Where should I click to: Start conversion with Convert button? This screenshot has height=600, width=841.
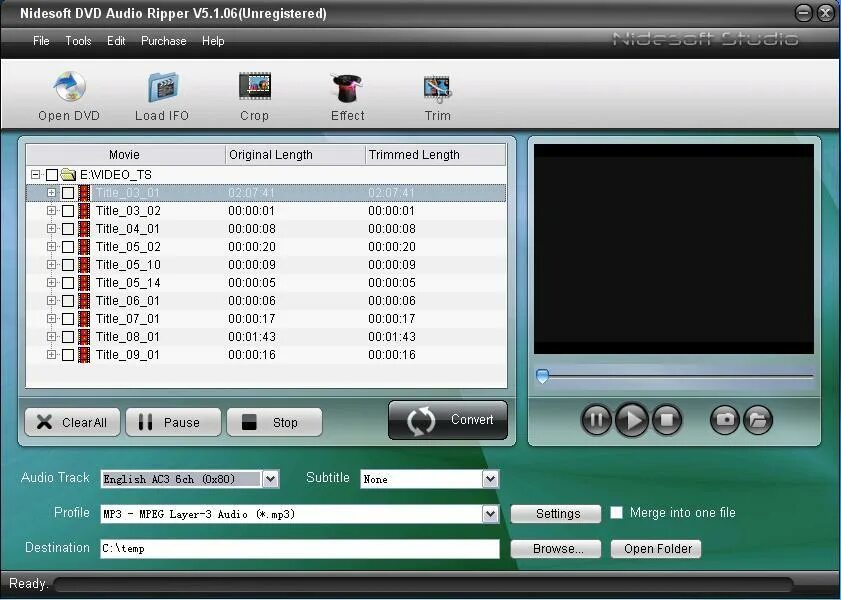click(x=448, y=420)
